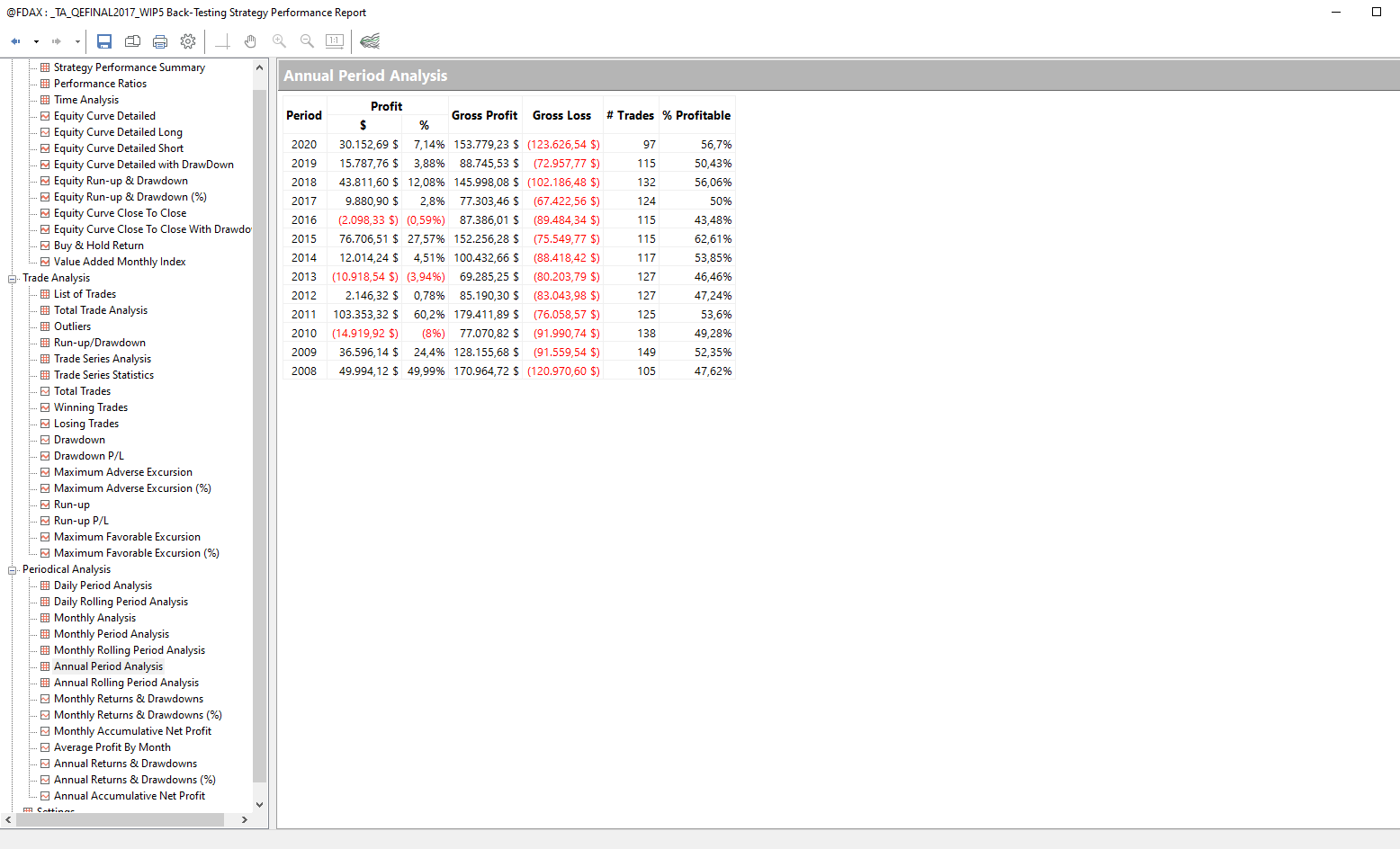
Task: Select Equity Curve Detailed Long chart
Action: click(x=118, y=132)
